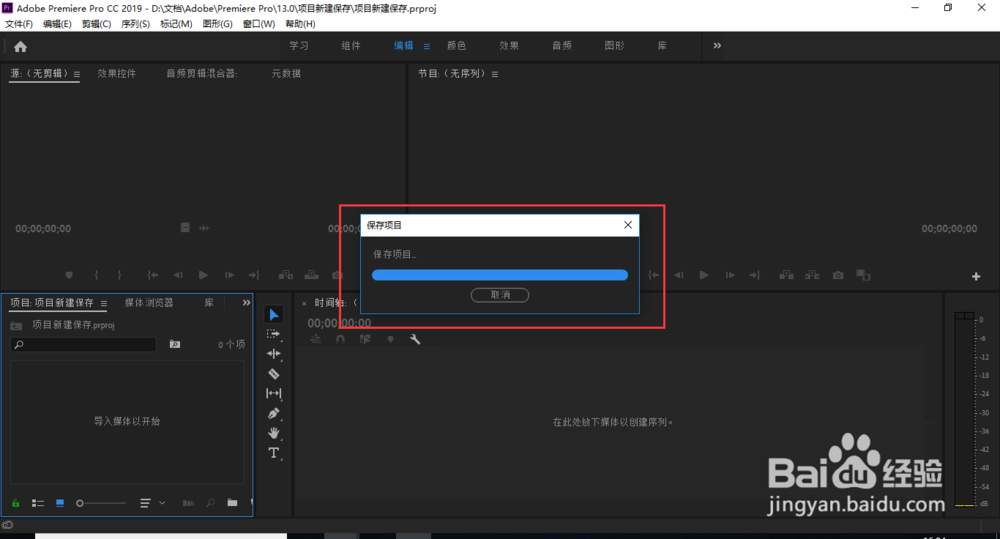Click program monitor lift icon
This screenshot has height=539, width=1000.
click(786, 275)
